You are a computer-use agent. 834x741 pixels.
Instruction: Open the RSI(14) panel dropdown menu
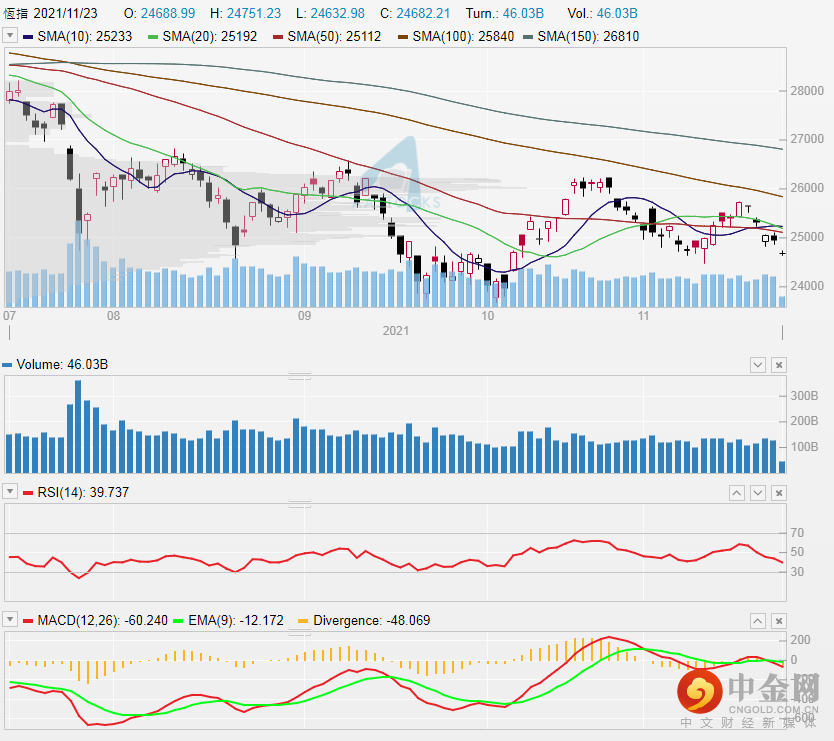tap(9, 493)
